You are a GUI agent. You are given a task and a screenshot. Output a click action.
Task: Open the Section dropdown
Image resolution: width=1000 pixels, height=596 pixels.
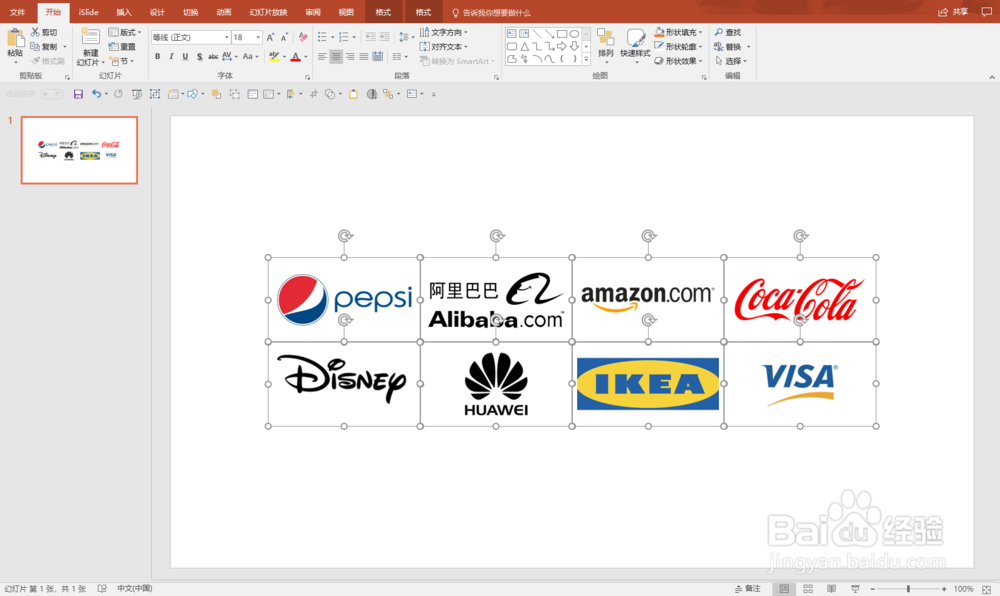coord(122,61)
